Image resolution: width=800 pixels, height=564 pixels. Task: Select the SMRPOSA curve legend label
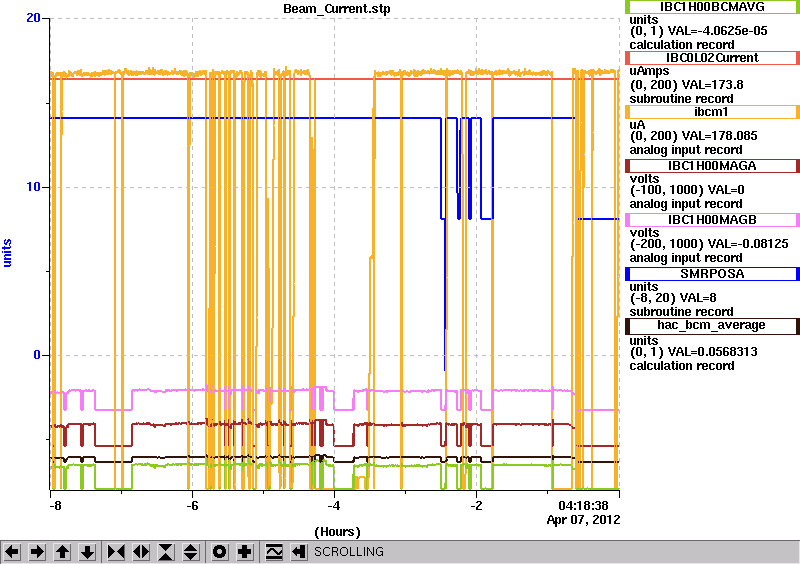click(712, 274)
